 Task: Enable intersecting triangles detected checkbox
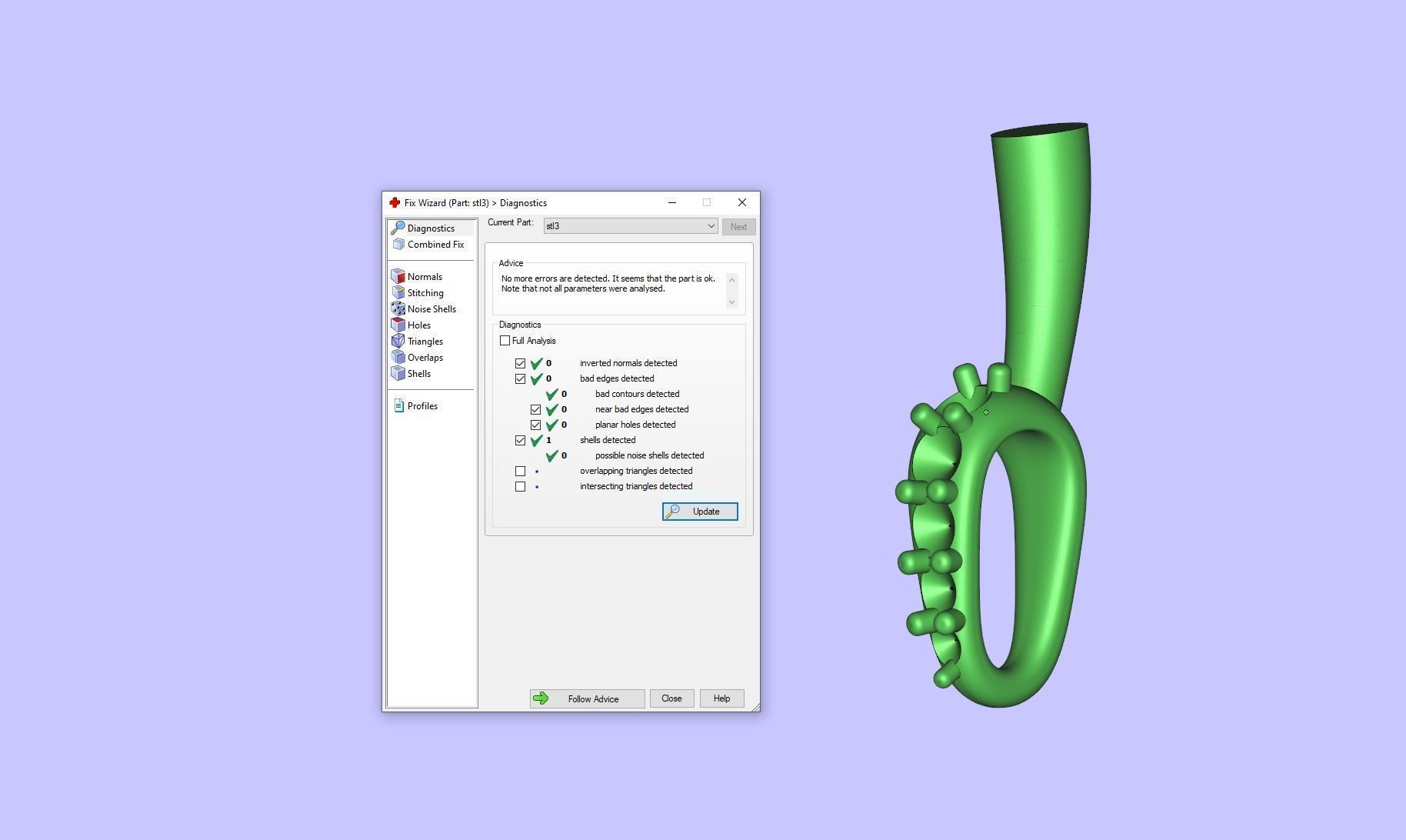pyautogui.click(x=520, y=486)
